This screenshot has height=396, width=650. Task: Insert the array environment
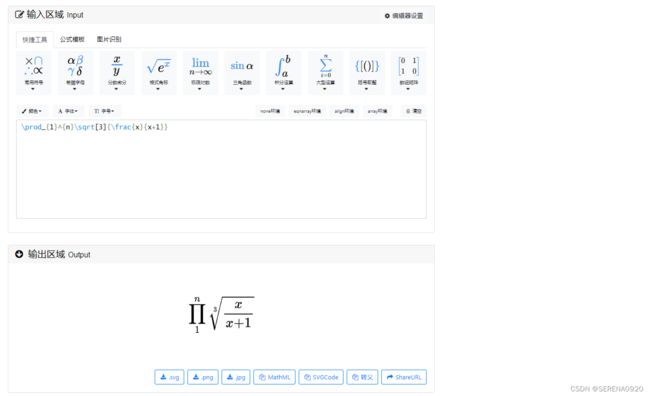(377, 111)
